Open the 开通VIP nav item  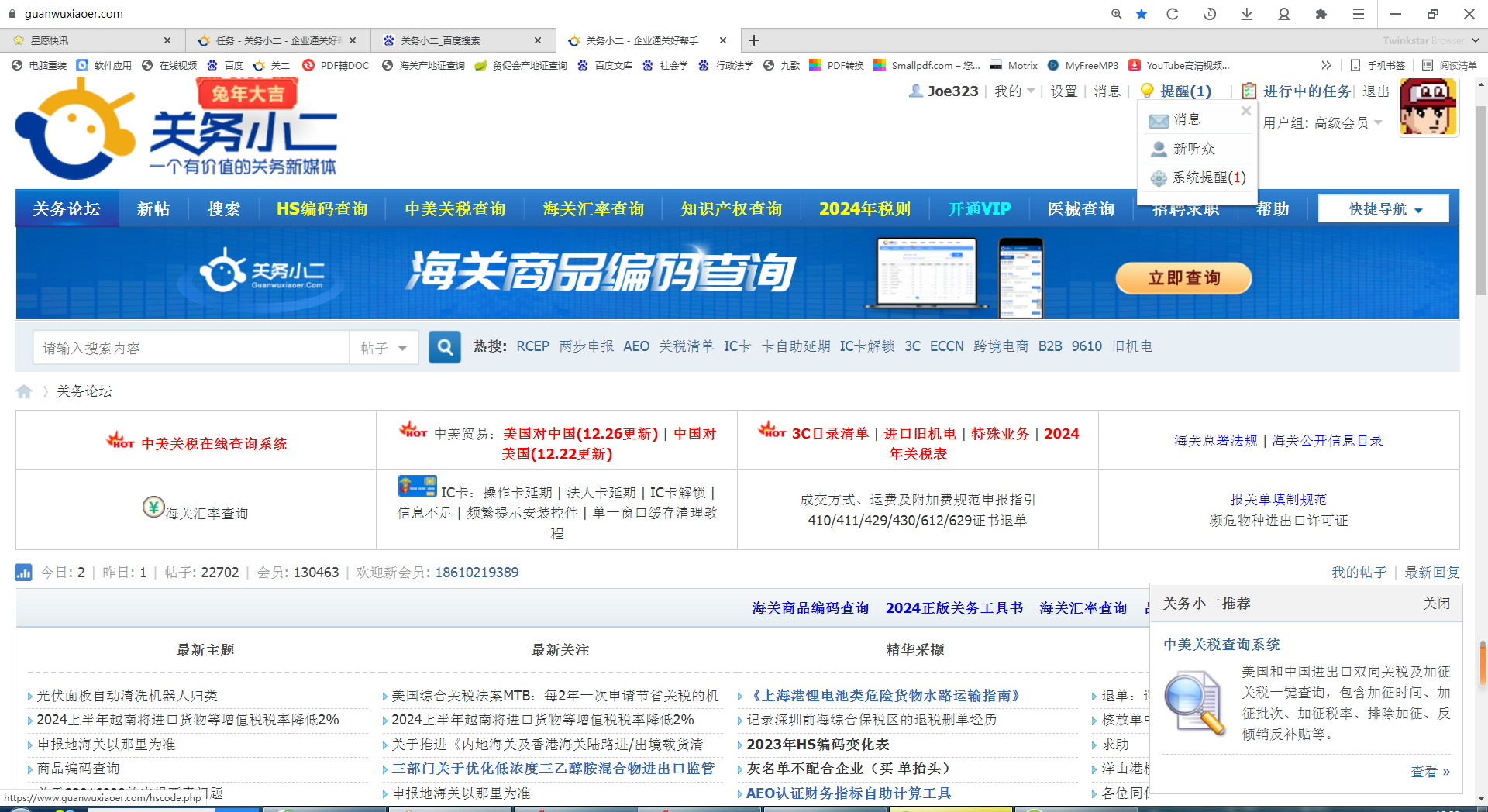[980, 209]
